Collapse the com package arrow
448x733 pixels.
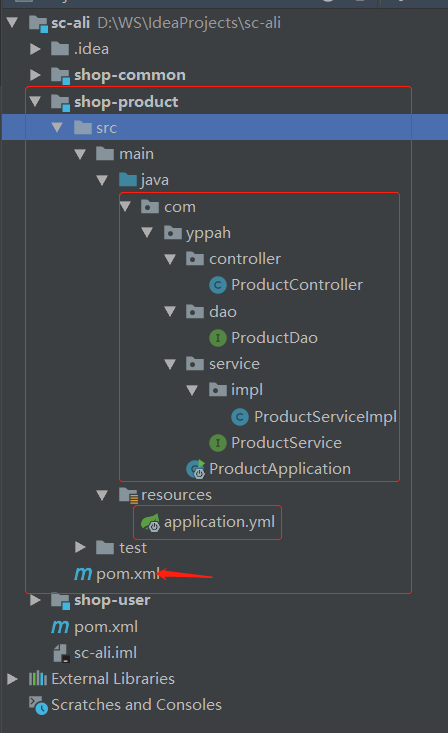pos(125,206)
